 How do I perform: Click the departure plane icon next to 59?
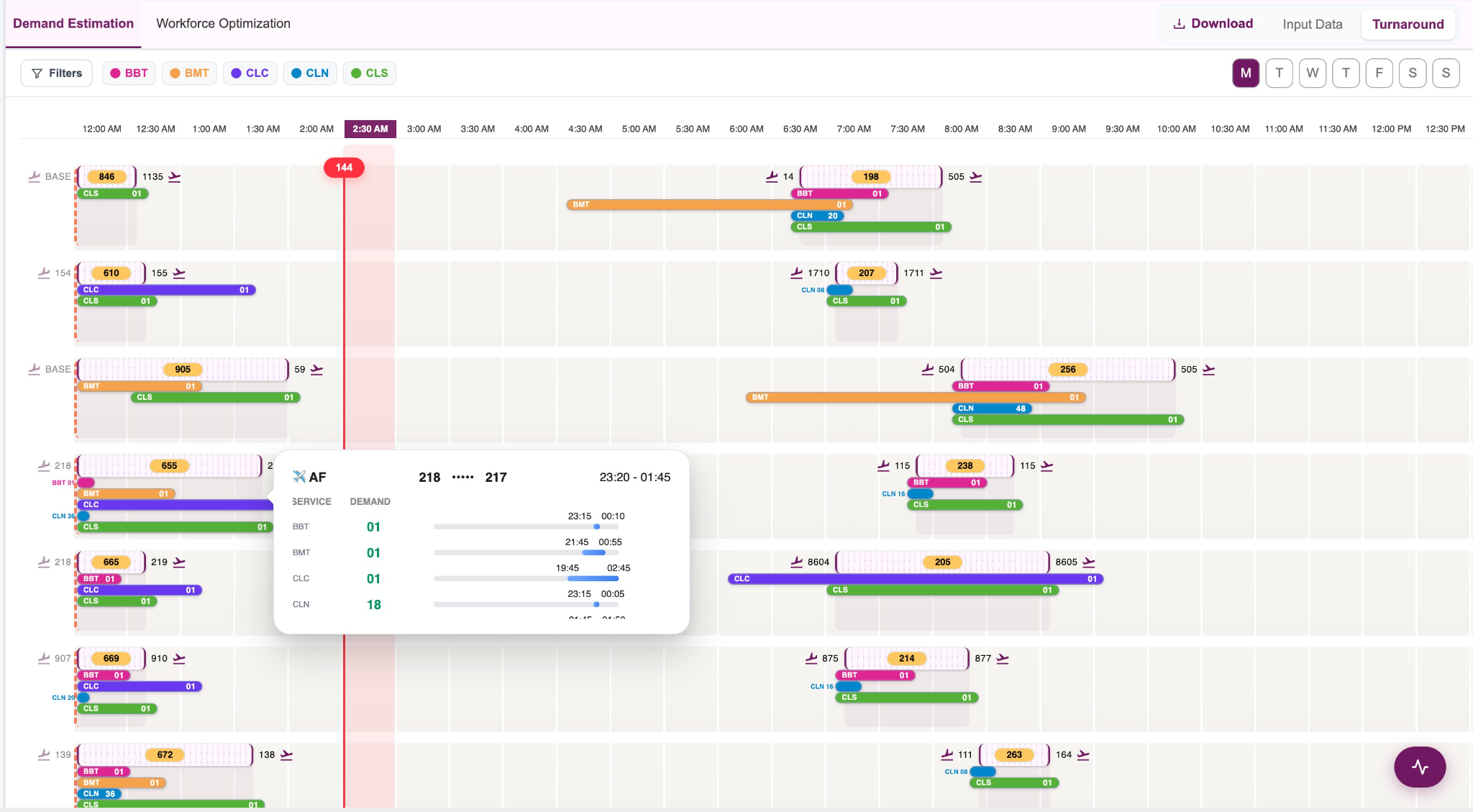pos(316,370)
